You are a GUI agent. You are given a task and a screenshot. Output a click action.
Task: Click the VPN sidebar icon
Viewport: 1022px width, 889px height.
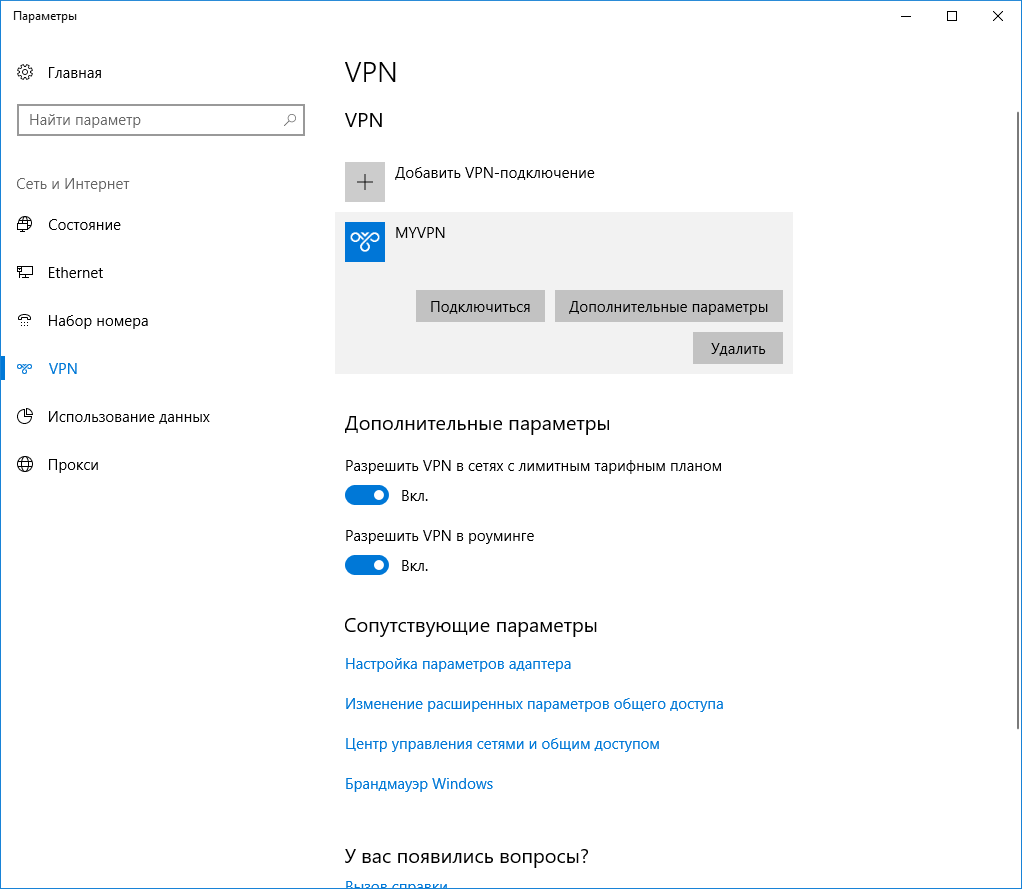coord(25,368)
